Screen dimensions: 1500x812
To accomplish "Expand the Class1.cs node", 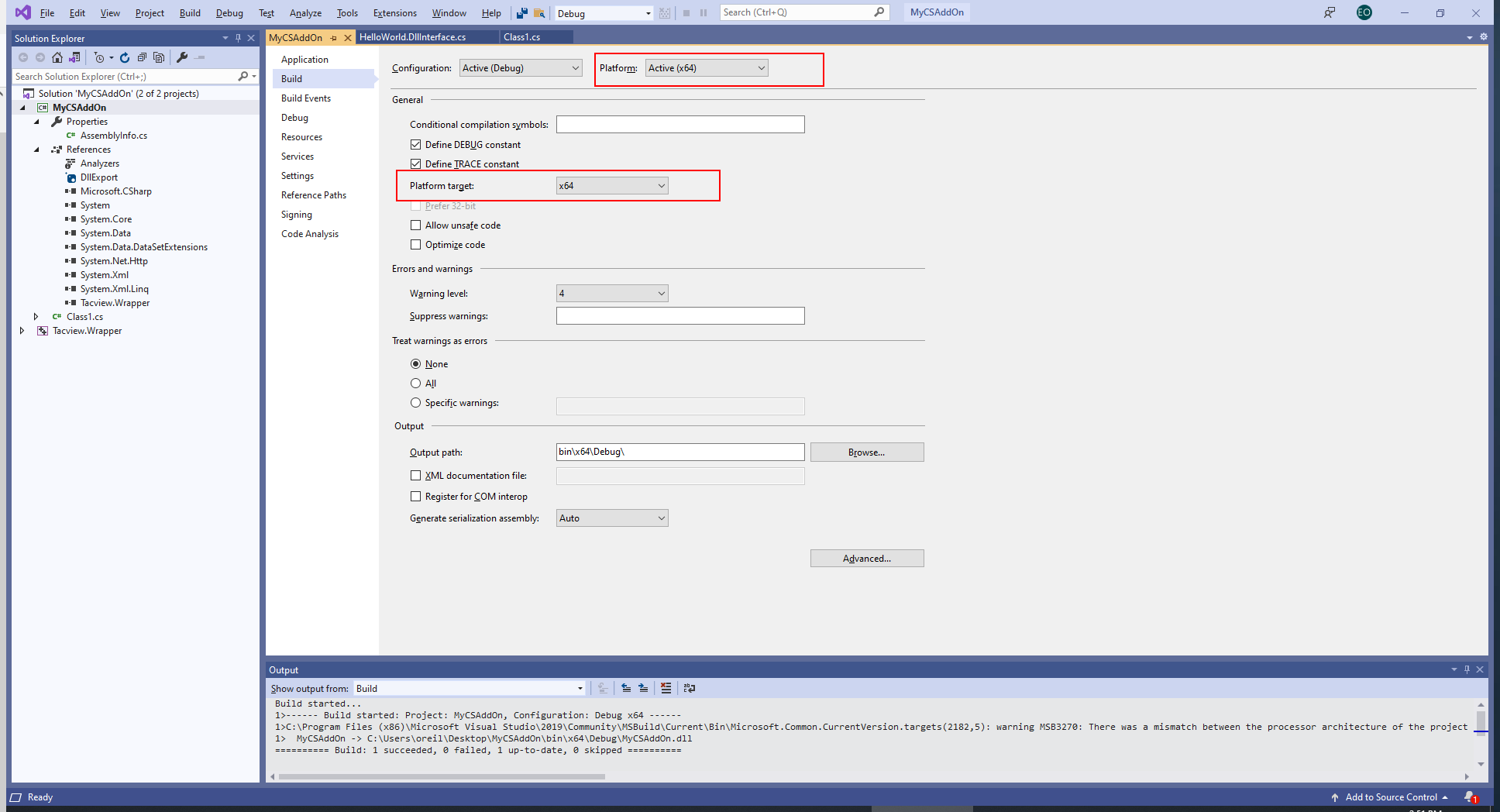I will tap(36, 317).
